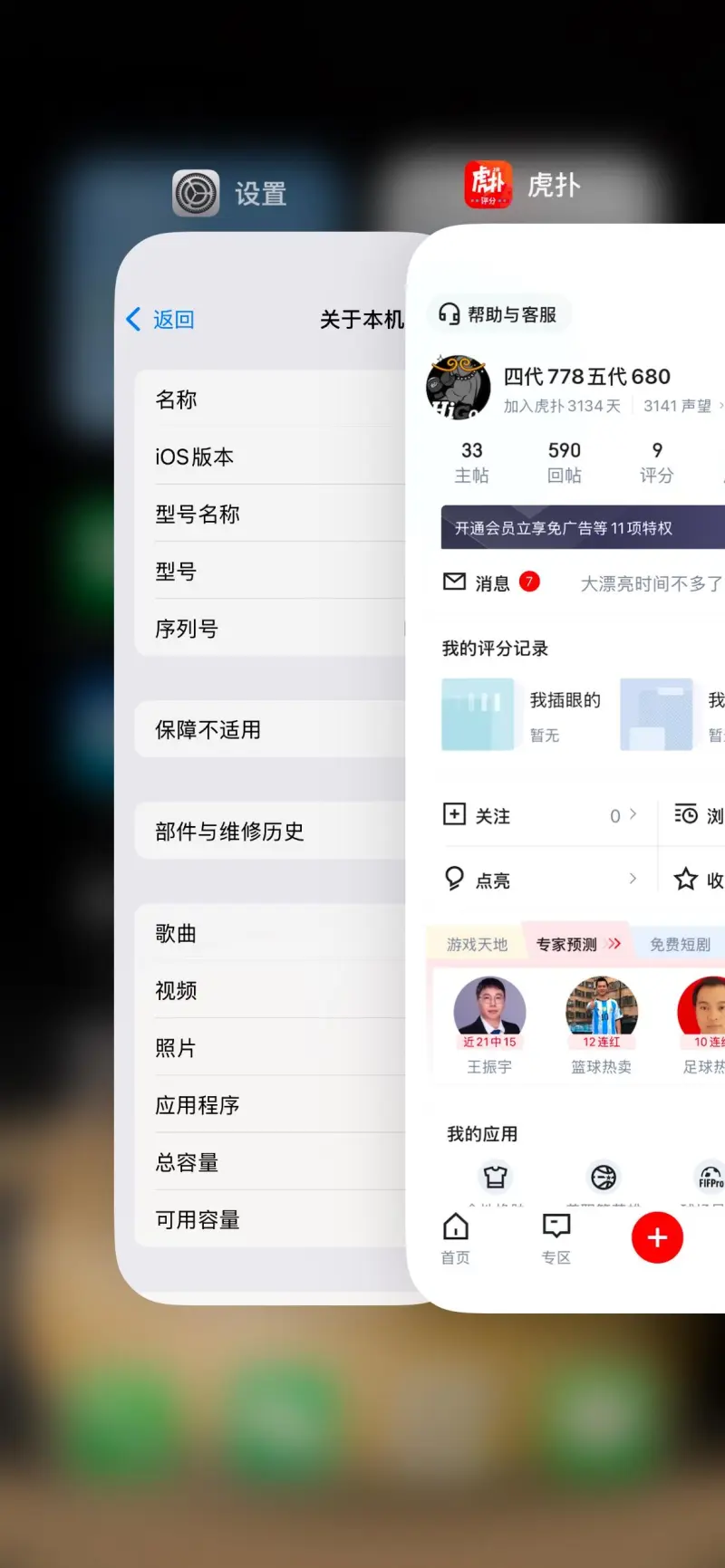The width and height of the screenshot is (725, 1568).
Task: Tap the red plus post button
Action: pos(657,1237)
